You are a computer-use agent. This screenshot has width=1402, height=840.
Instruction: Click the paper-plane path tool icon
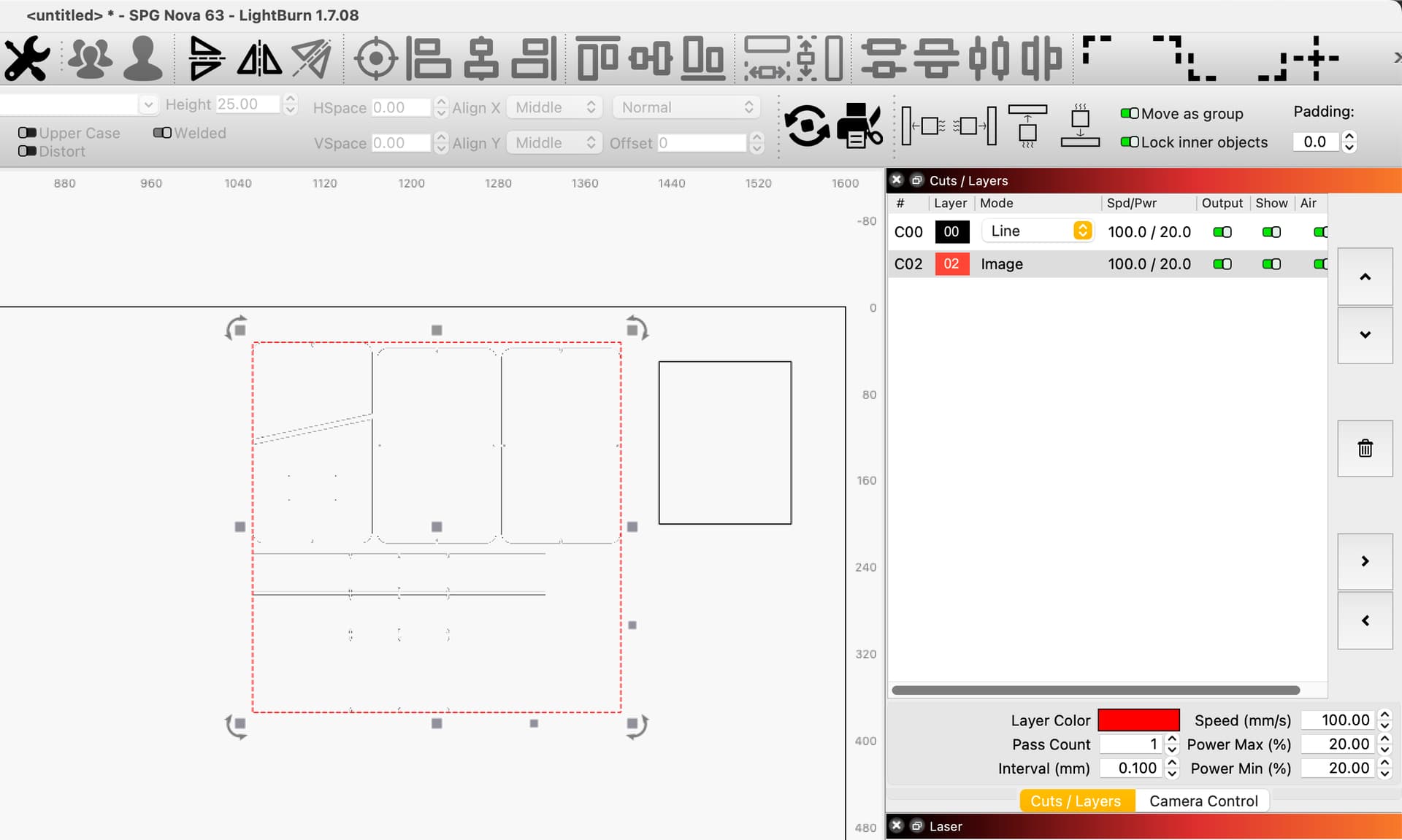click(312, 58)
